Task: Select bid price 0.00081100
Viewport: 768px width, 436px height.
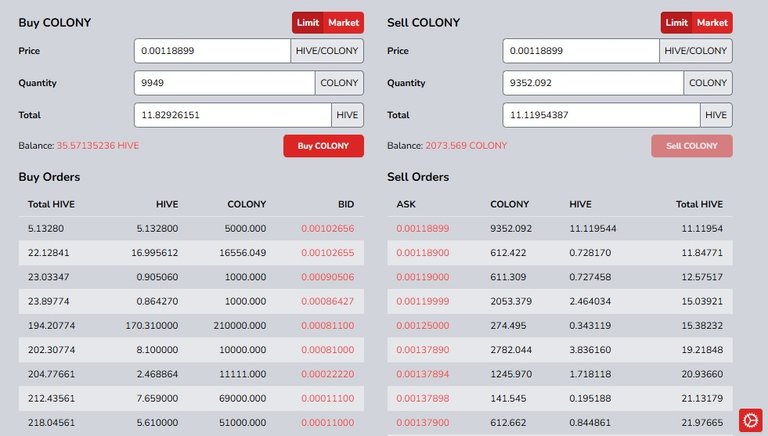Action: point(327,324)
